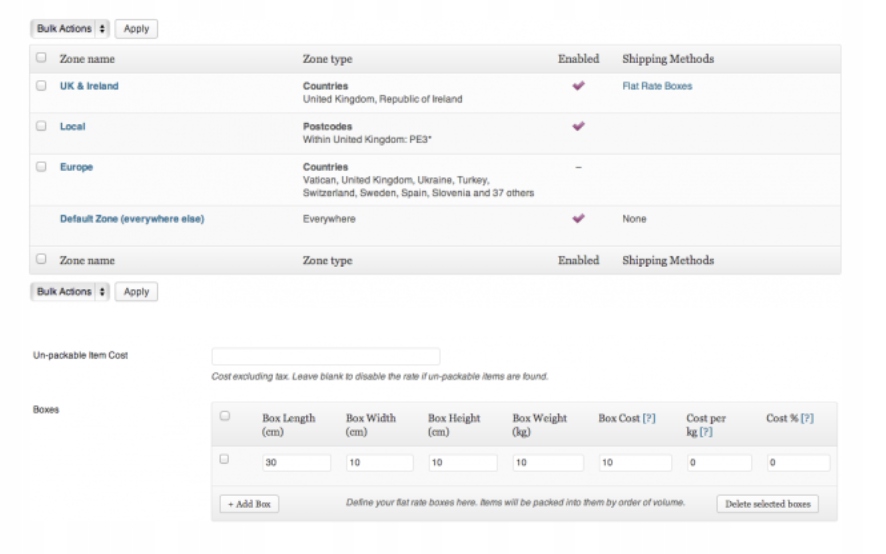The width and height of the screenshot is (886, 554).
Task: Click Delete selected boxes button
Action: pyautogui.click(x=767, y=504)
